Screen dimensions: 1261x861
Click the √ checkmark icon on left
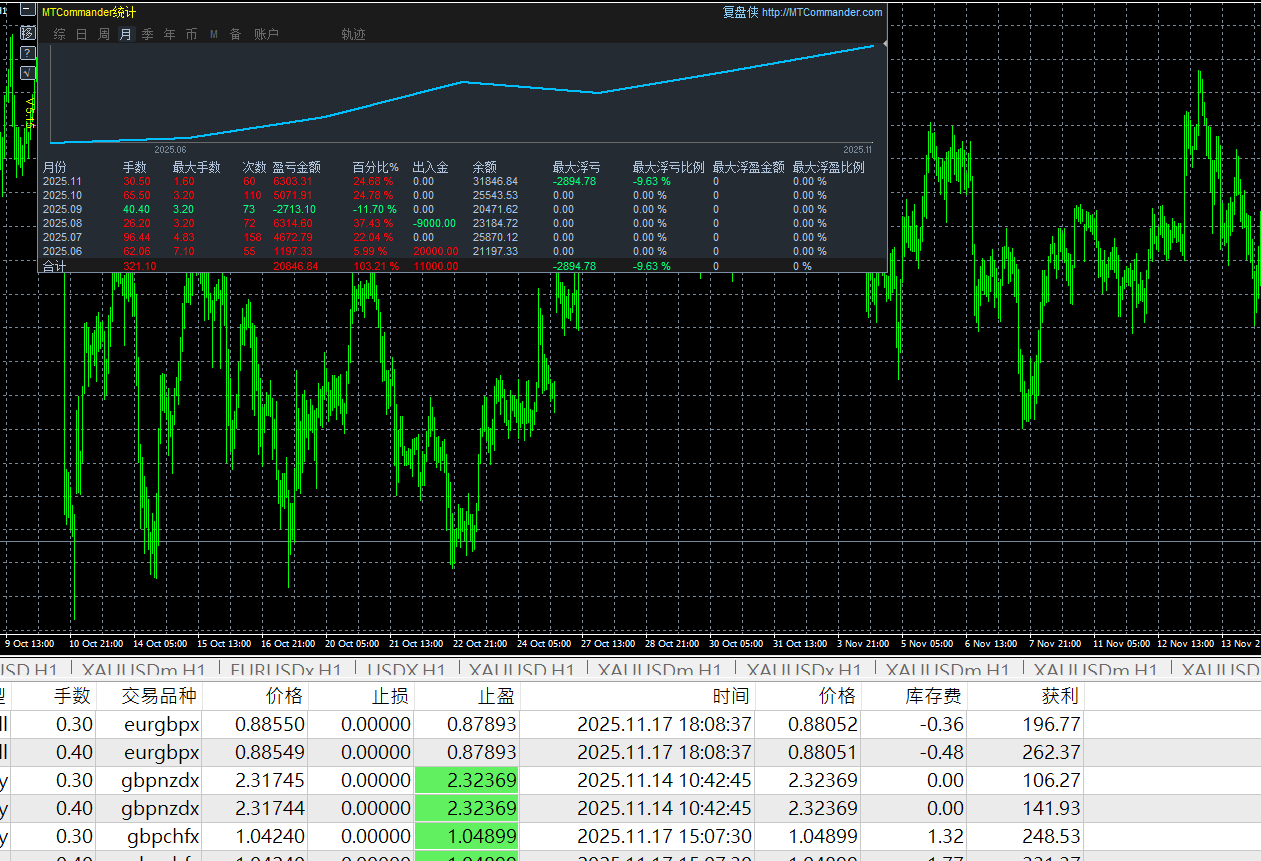27,73
